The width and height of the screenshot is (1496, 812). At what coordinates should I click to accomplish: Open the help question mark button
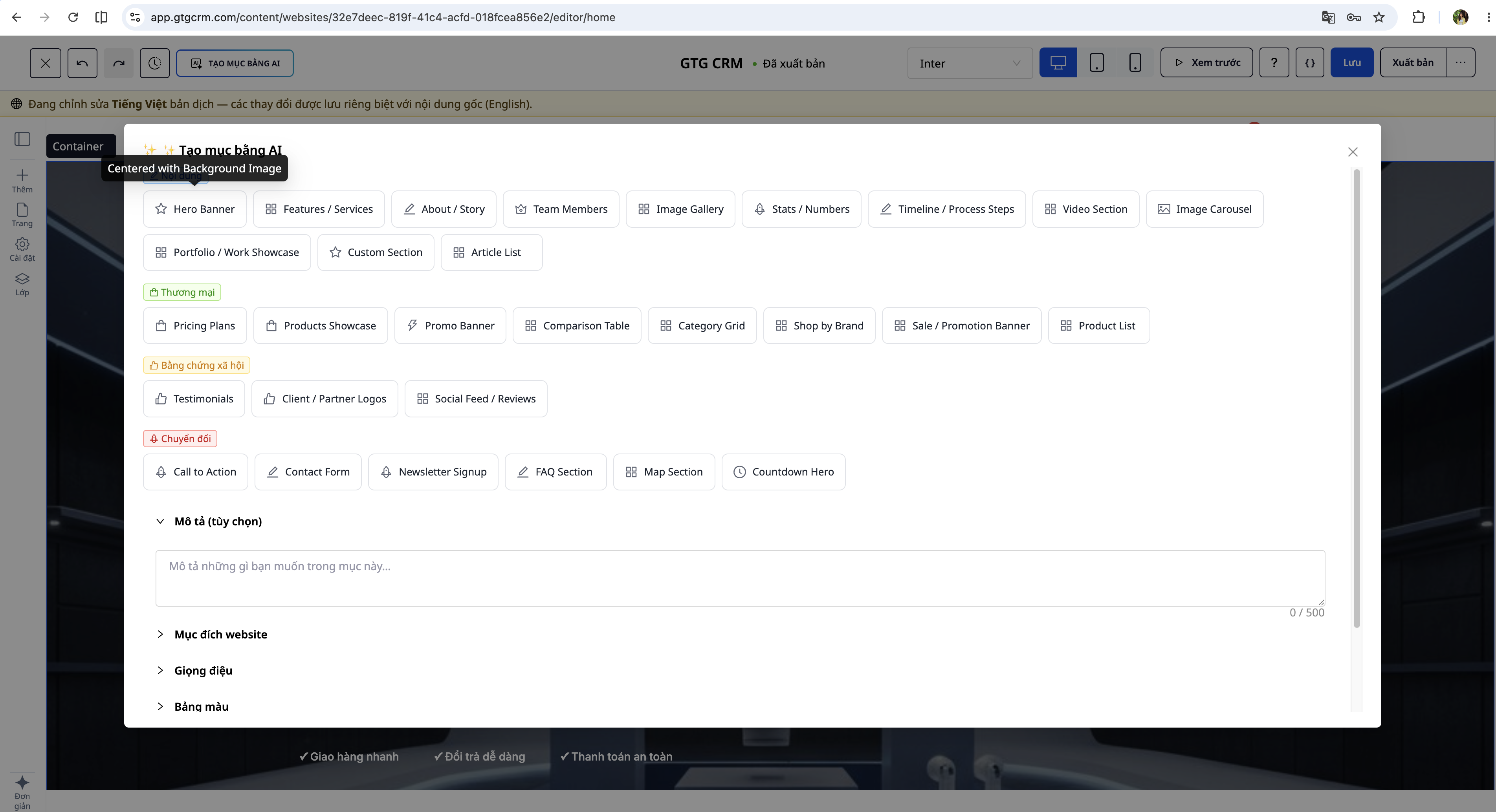tap(1274, 63)
